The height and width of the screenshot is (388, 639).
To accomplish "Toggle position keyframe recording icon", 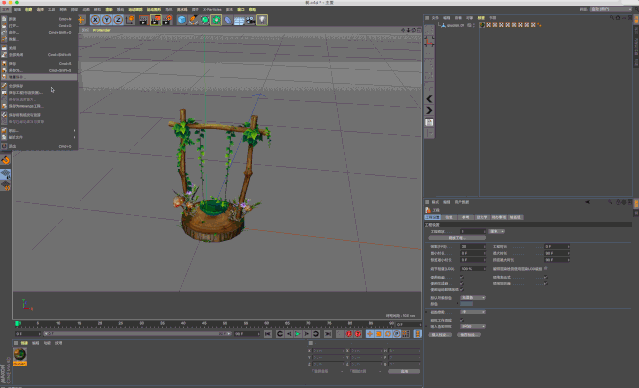I will point(370,334).
